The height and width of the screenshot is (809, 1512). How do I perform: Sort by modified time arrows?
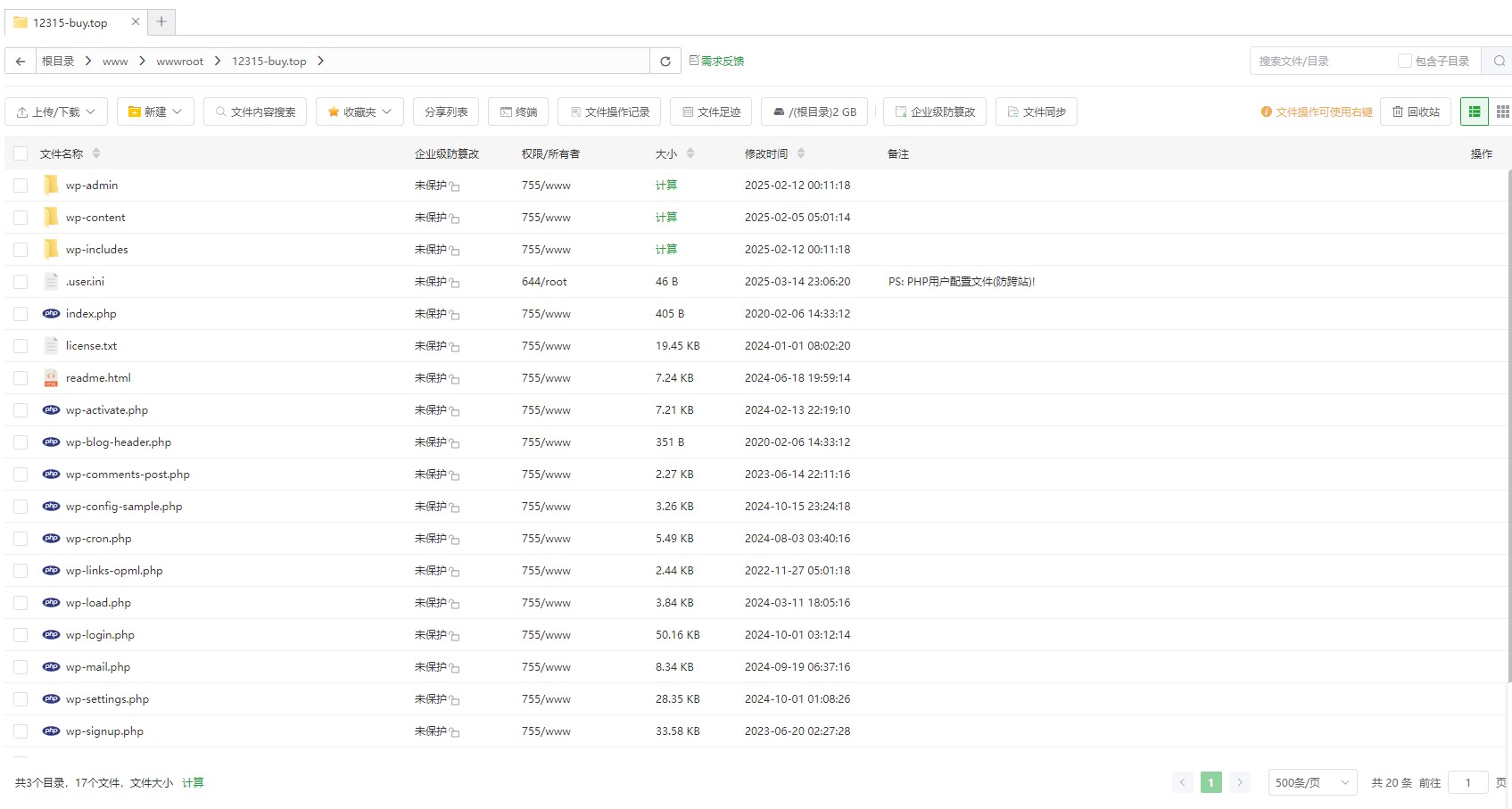pos(801,153)
